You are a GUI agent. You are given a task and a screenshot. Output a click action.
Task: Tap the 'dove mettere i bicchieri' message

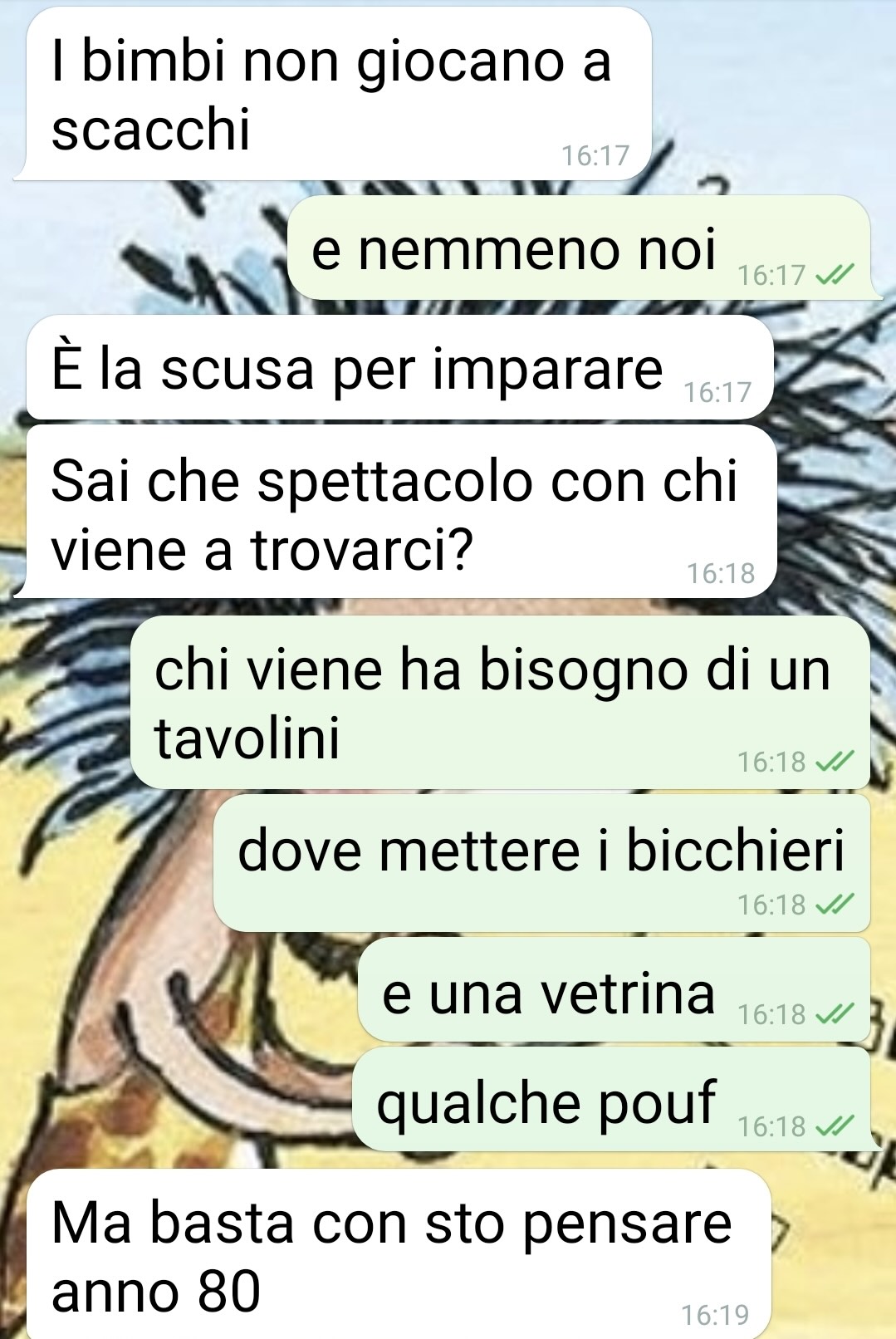pyautogui.click(x=542, y=863)
